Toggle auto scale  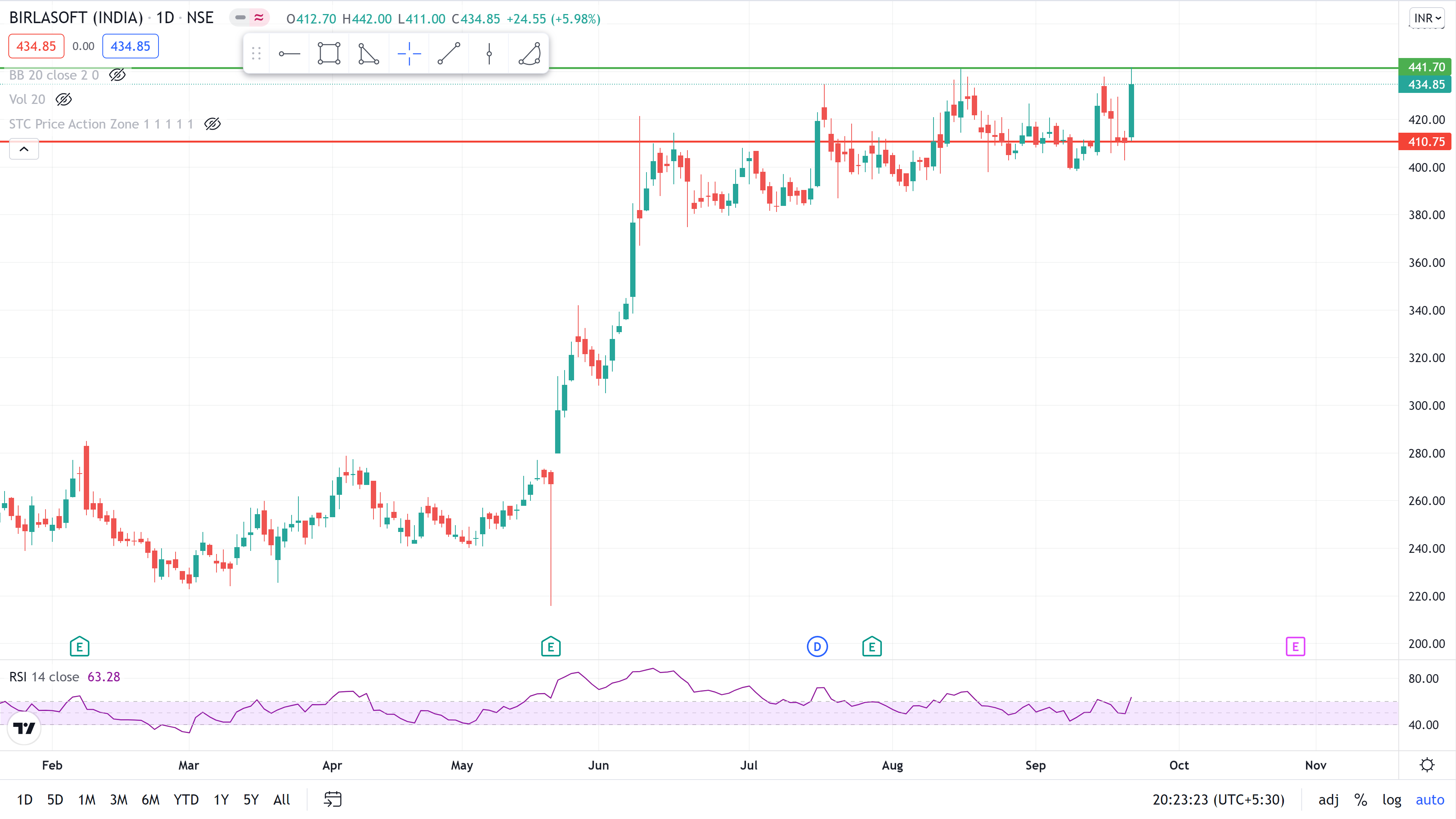point(1429,799)
